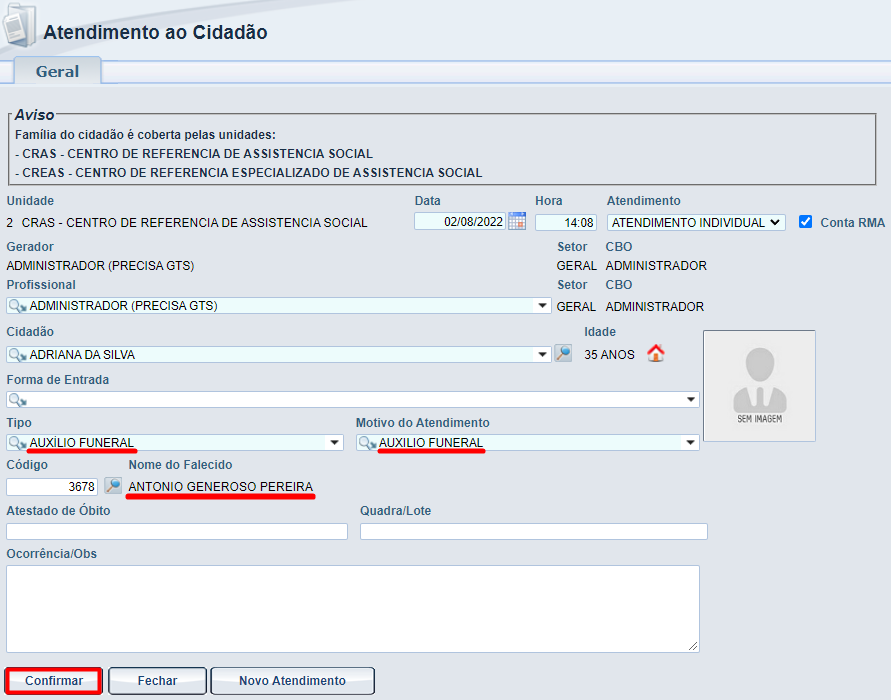The width and height of the screenshot is (891, 700).
Task: Click the search icon next to Código
Action: tap(113, 486)
